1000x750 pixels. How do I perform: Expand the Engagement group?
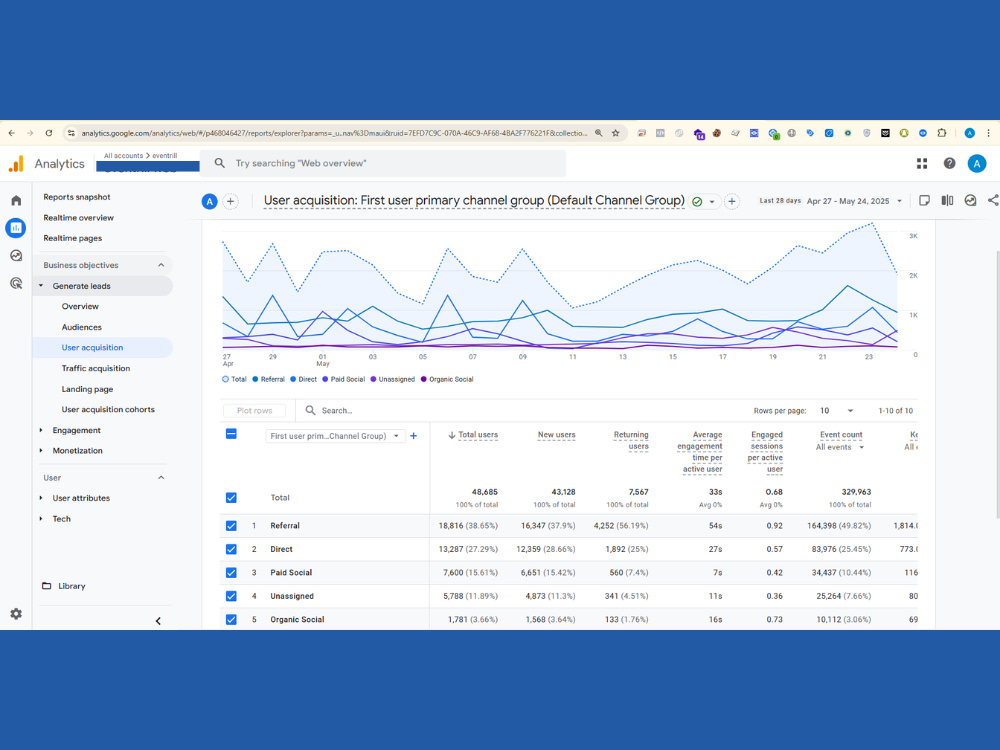[x=41, y=430]
